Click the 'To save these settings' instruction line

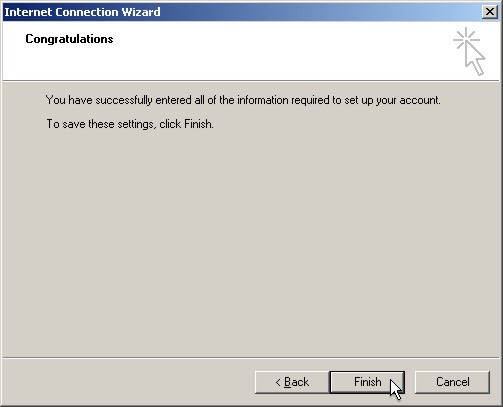(x=130, y=124)
